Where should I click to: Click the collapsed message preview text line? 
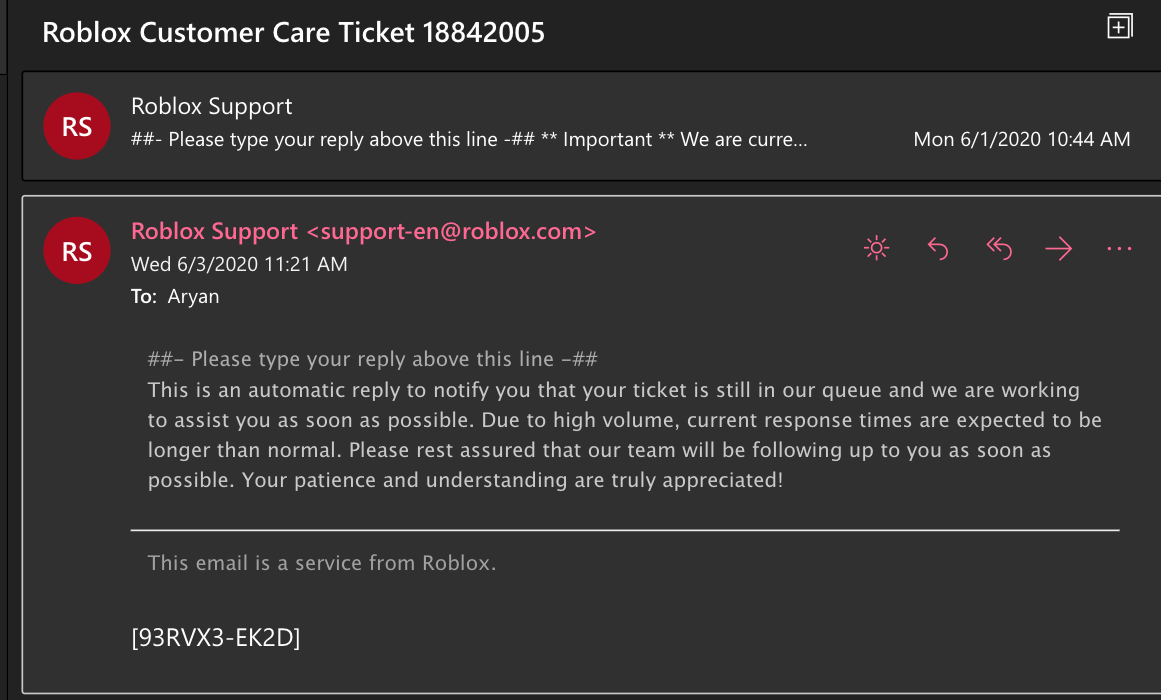(468, 140)
